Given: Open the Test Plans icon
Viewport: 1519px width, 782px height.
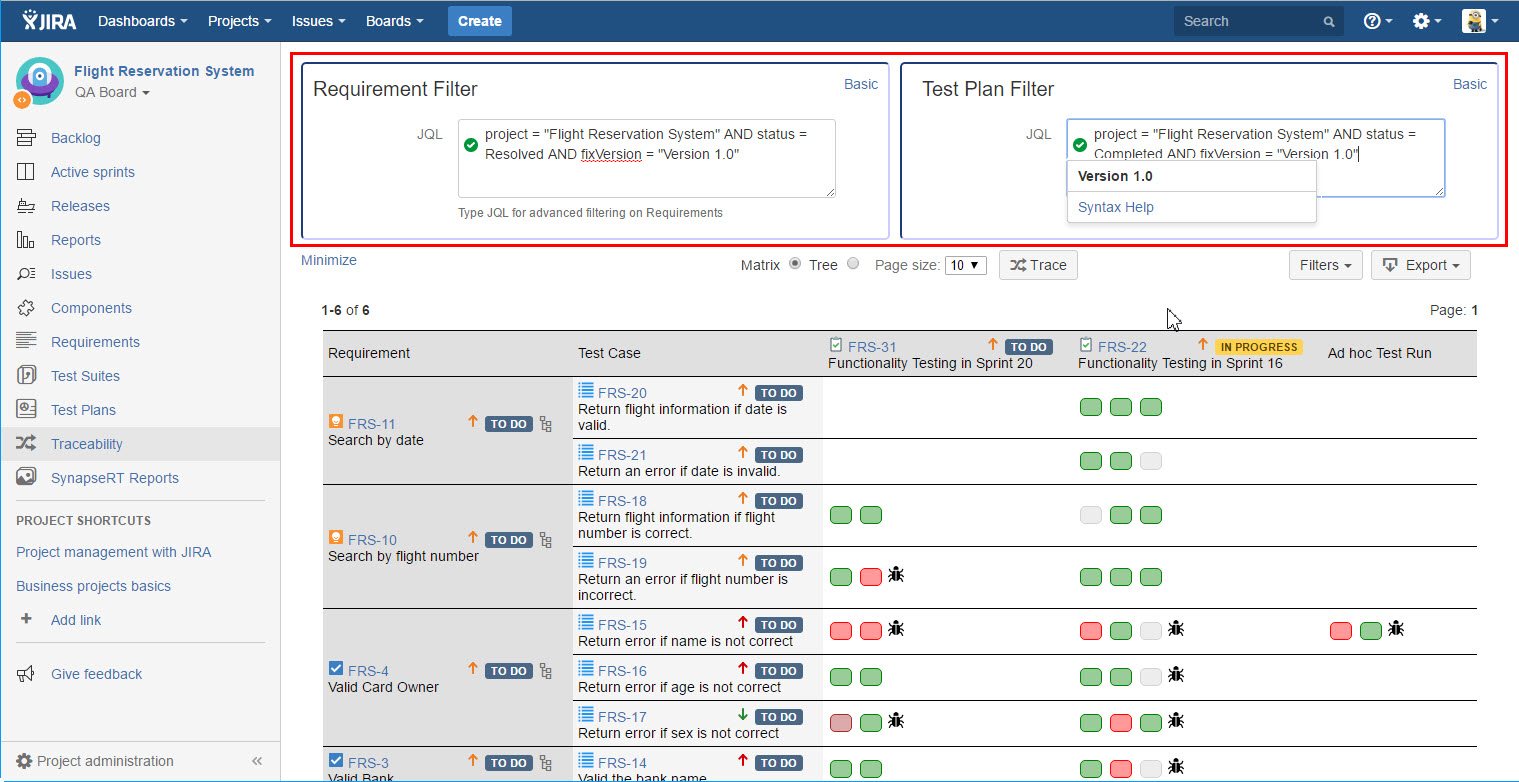Looking at the screenshot, I should (x=26, y=410).
